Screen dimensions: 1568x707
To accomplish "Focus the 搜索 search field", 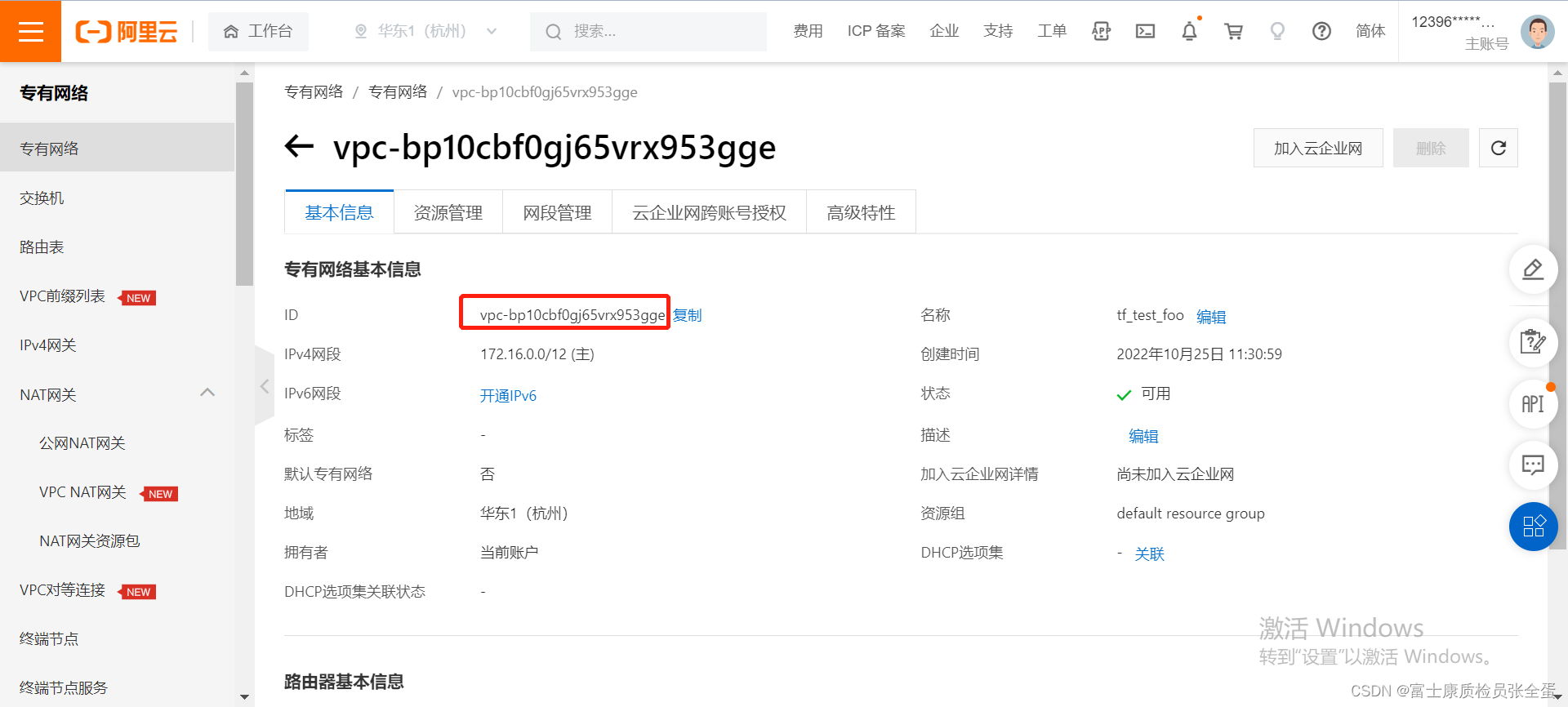I will (648, 32).
